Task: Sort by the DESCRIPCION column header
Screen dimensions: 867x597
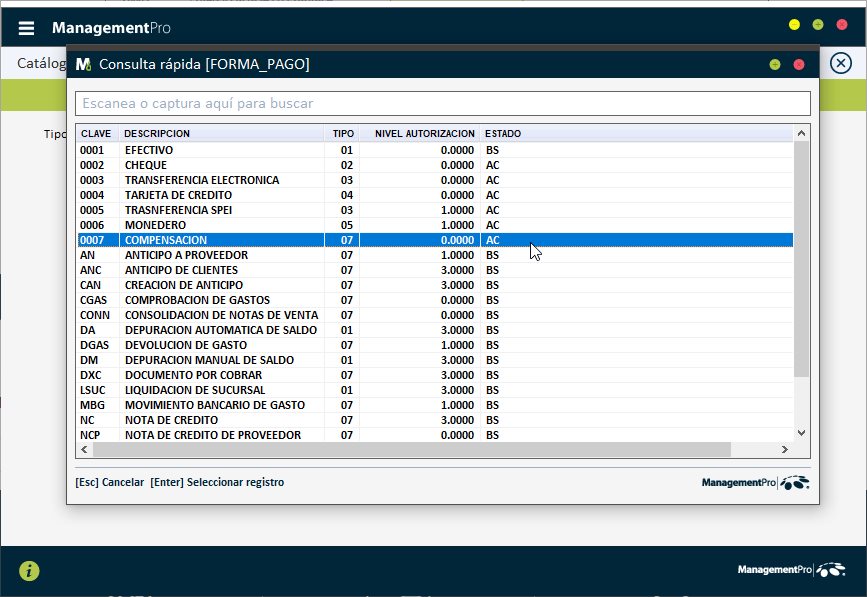Action: click(x=157, y=134)
